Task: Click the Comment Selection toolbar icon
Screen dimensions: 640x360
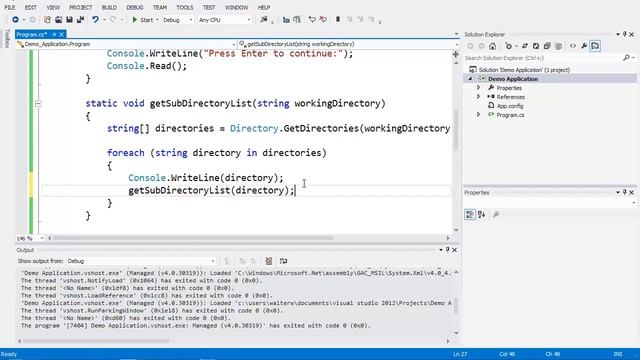Action: point(312,20)
